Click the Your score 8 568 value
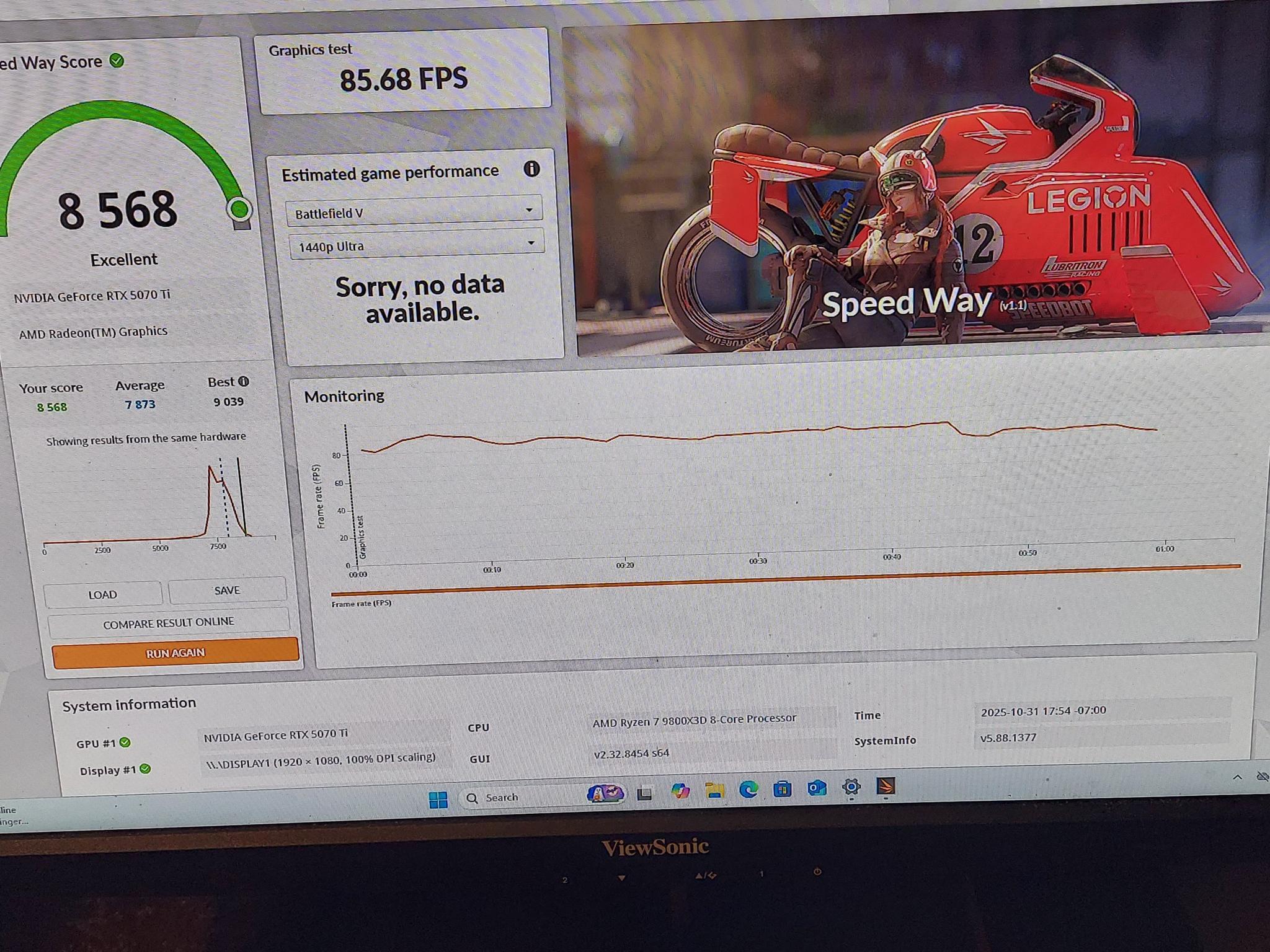The width and height of the screenshot is (1270, 952). [51, 407]
